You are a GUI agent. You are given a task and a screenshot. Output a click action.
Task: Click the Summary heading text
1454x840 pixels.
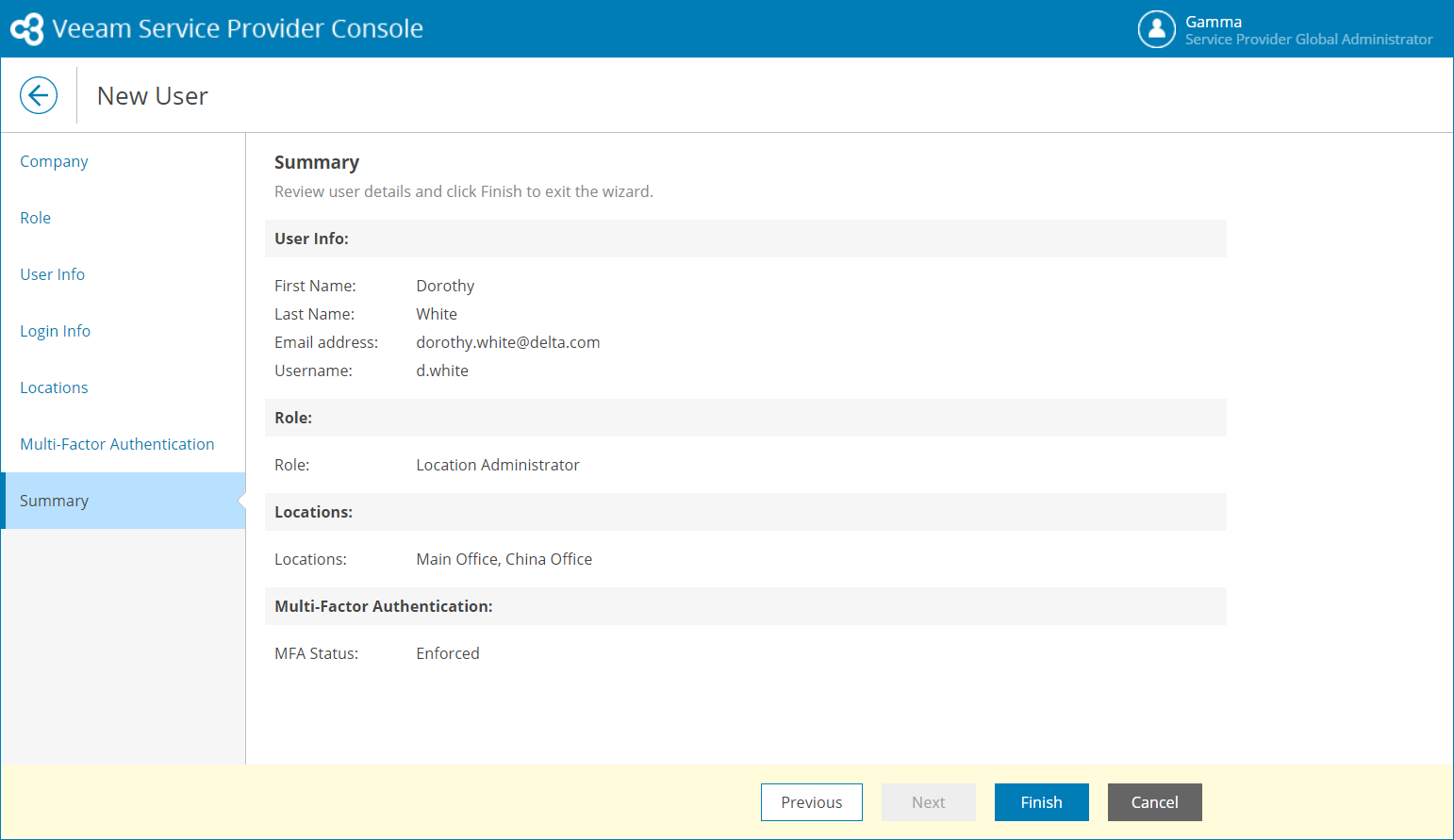[x=317, y=162]
